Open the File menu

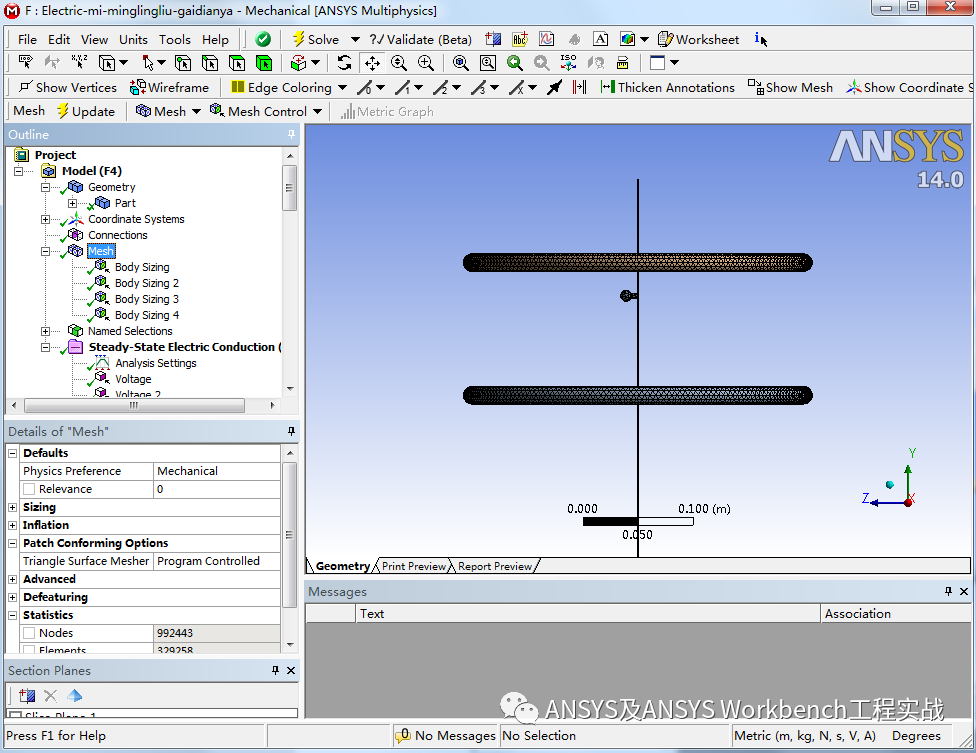[27, 39]
